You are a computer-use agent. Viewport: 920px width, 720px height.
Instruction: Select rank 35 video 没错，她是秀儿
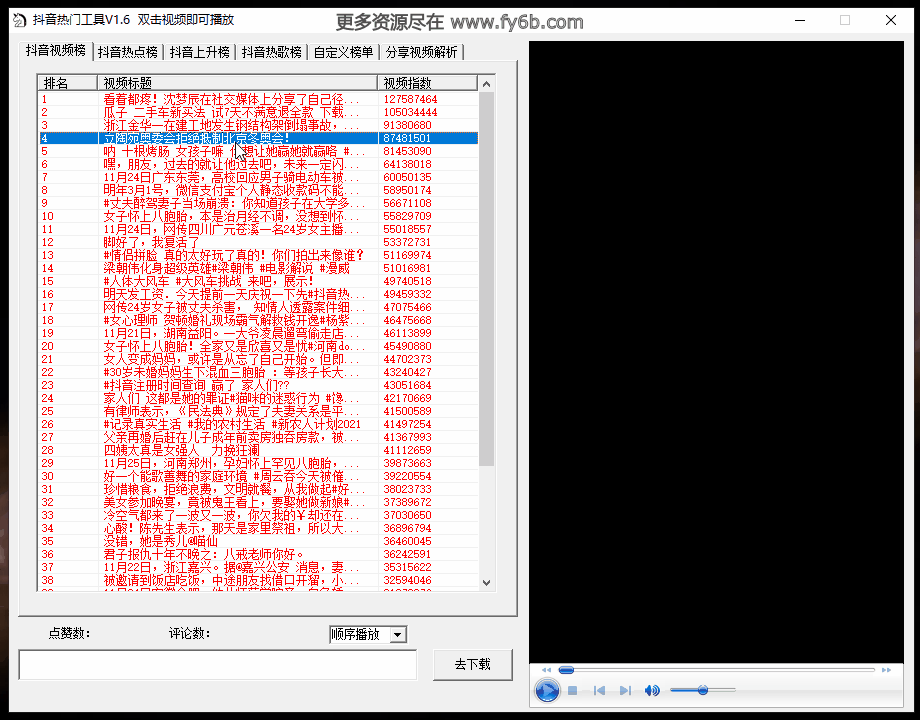click(259, 541)
